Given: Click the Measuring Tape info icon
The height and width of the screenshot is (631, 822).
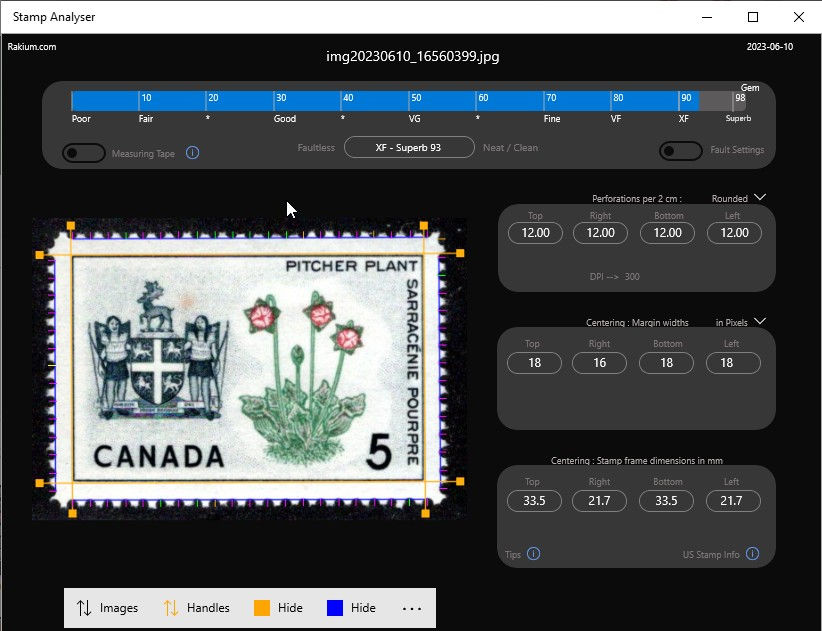Looking at the screenshot, I should (192, 153).
